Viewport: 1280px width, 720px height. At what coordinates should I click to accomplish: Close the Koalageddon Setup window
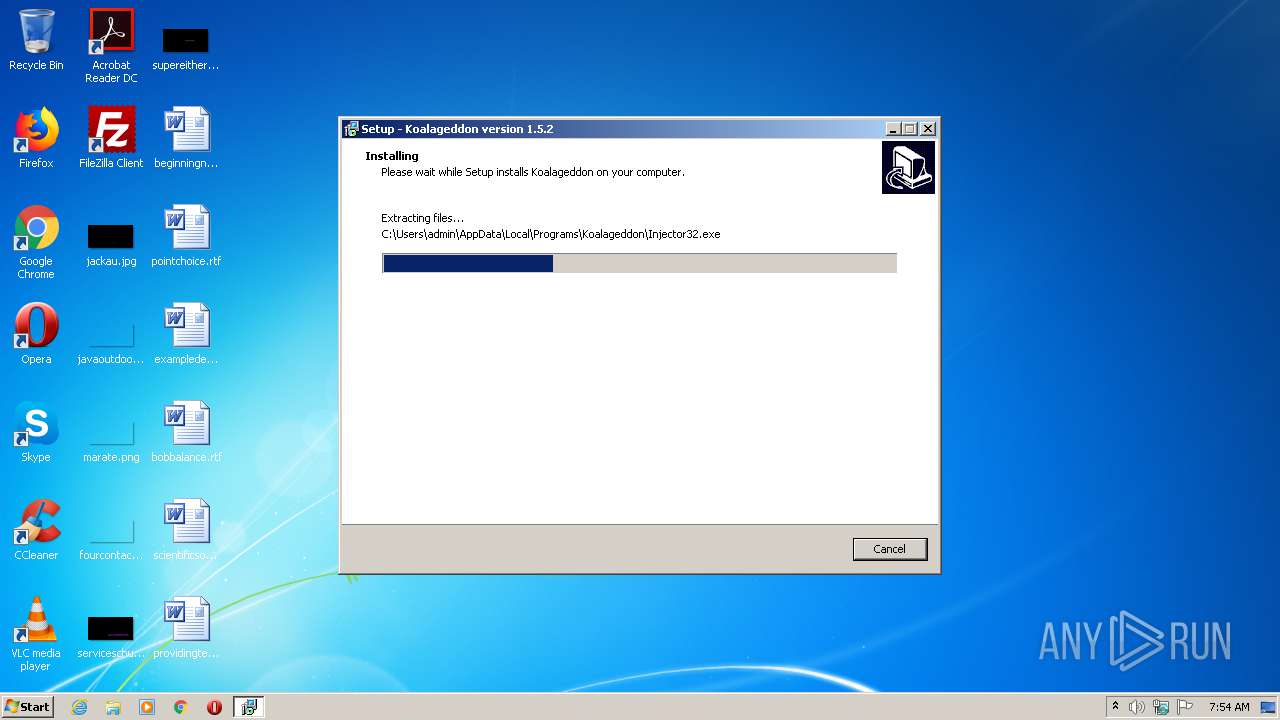[928, 129]
